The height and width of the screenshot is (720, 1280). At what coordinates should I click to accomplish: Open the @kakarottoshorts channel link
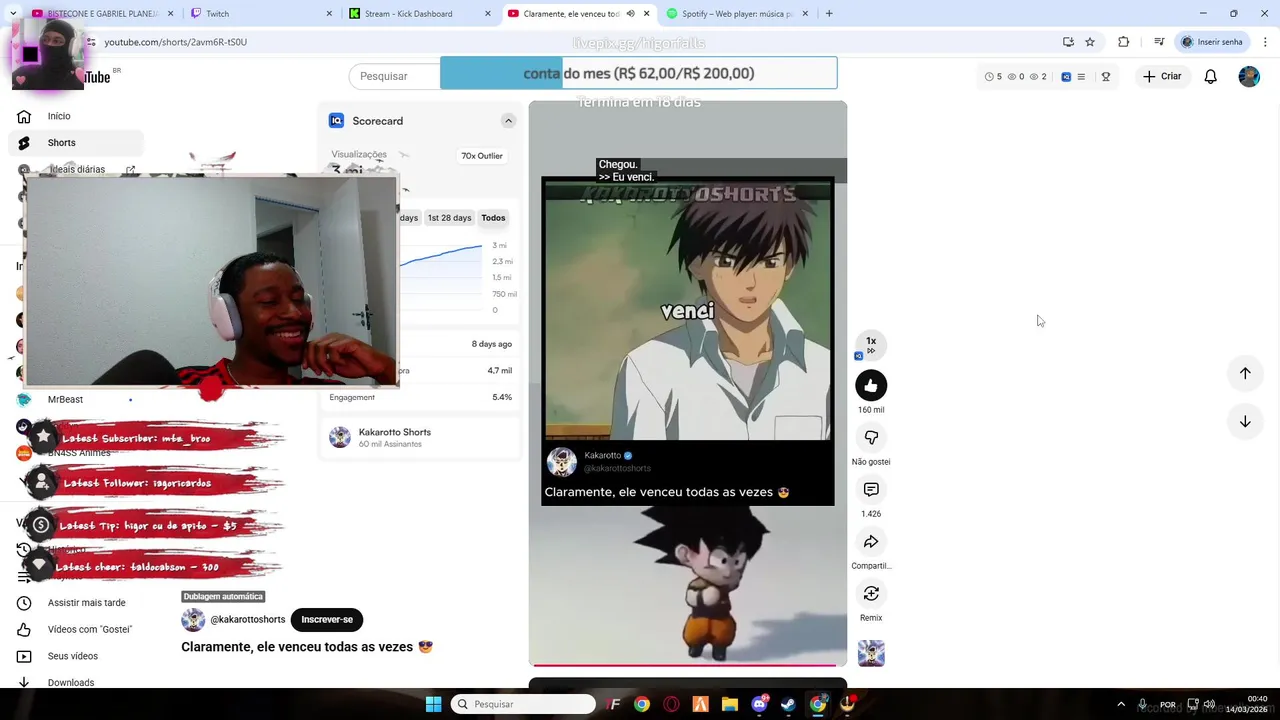[x=247, y=620]
